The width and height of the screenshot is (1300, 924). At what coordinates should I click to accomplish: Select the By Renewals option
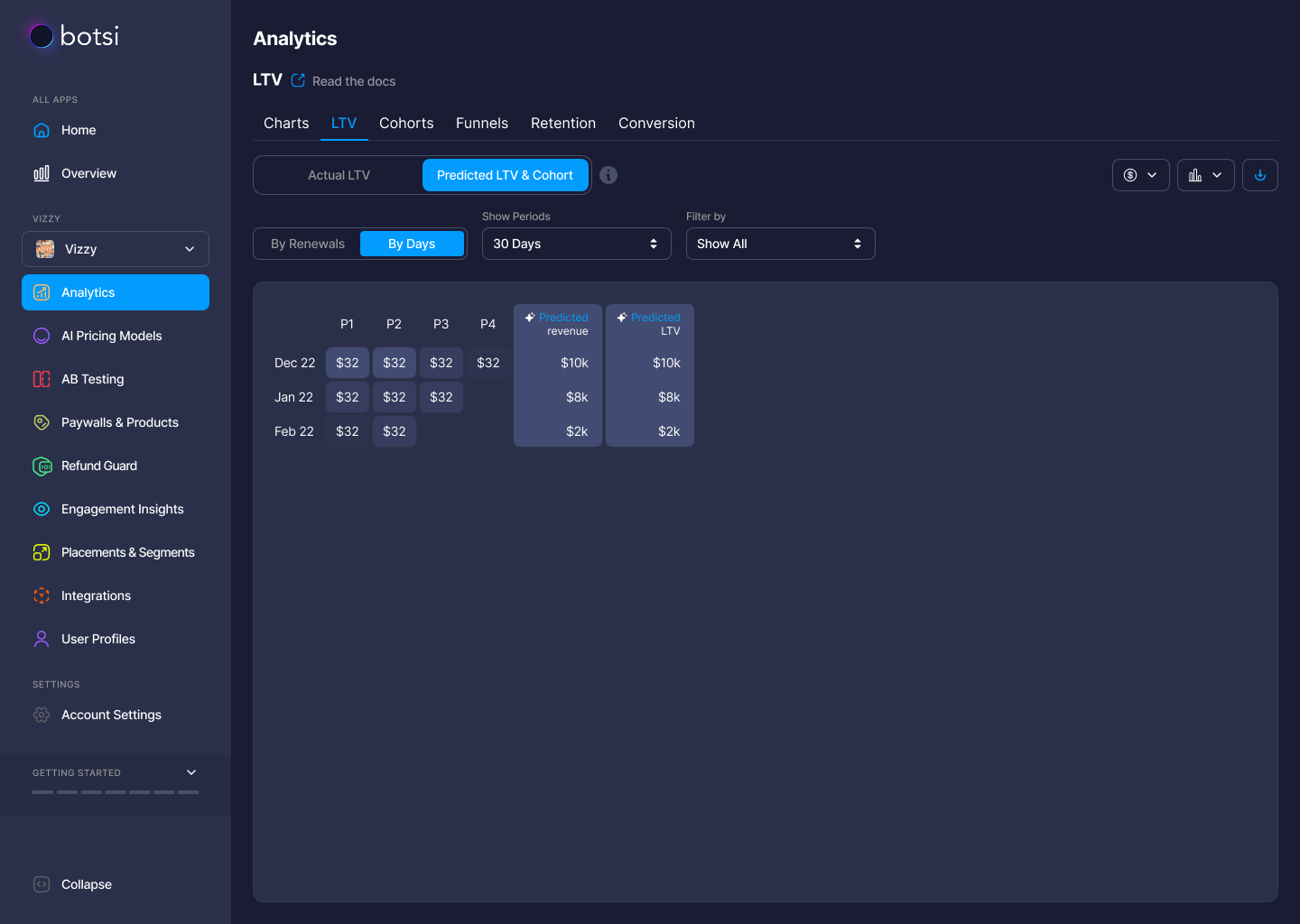[307, 244]
